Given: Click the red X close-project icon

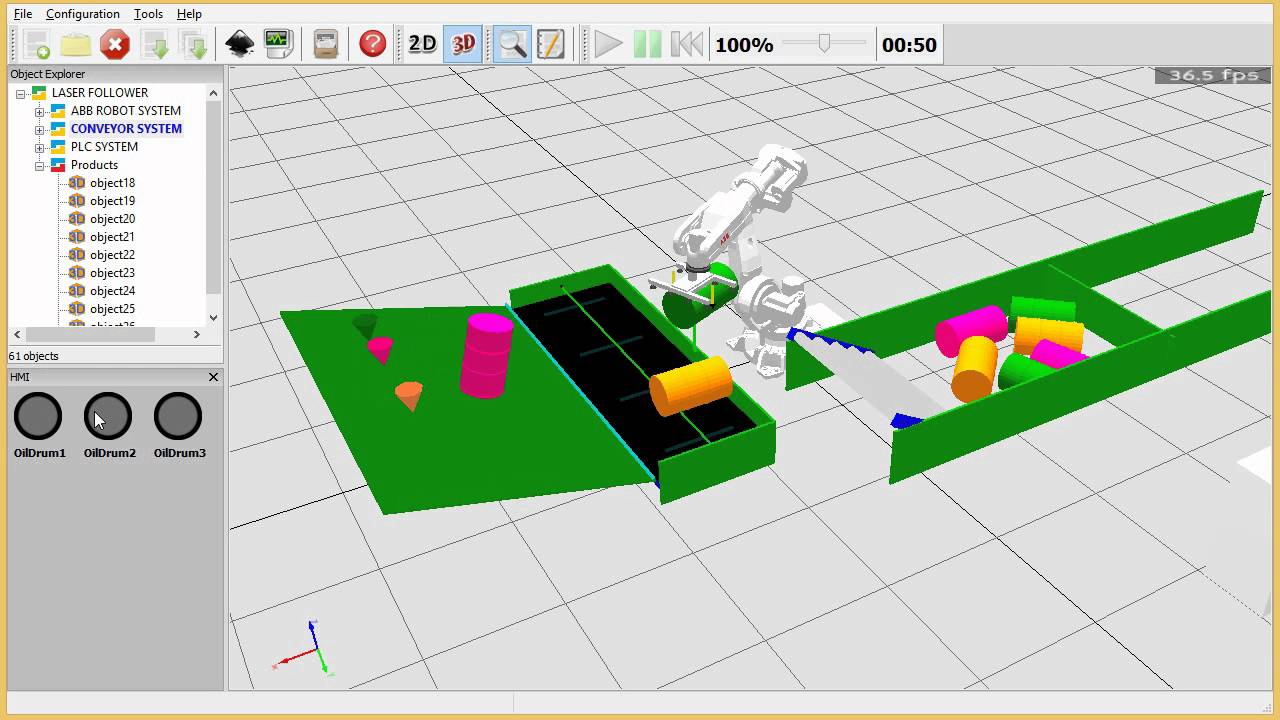Looking at the screenshot, I should pyautogui.click(x=115, y=44).
